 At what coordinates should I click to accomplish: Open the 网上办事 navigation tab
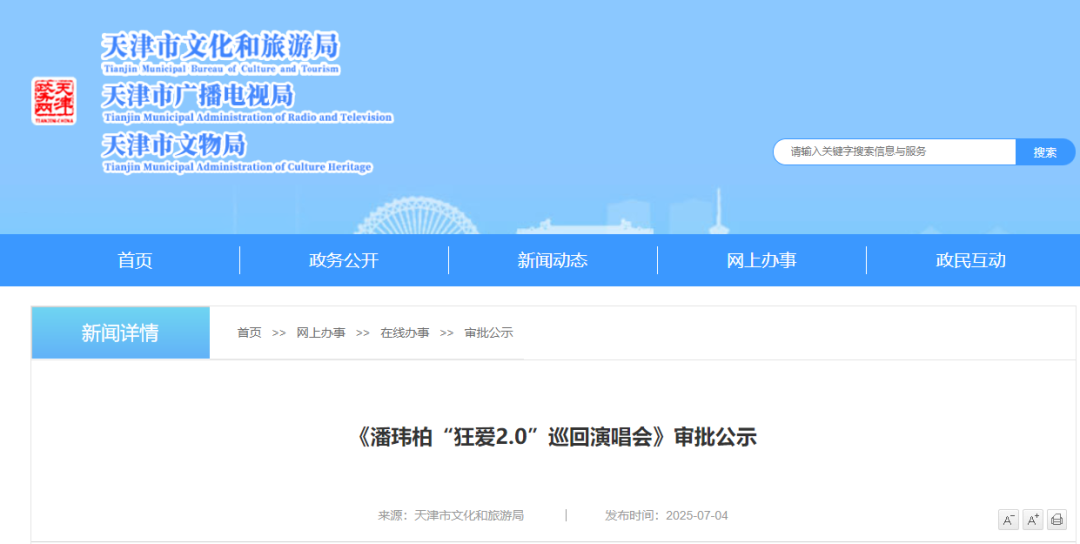point(762,260)
